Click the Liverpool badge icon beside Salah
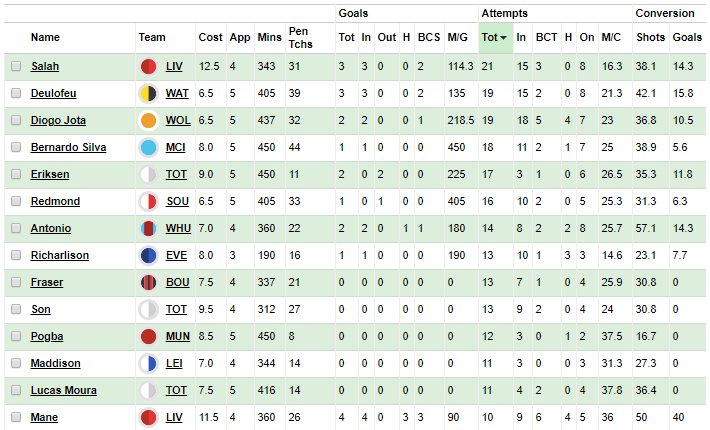The image size is (710, 430). point(149,67)
